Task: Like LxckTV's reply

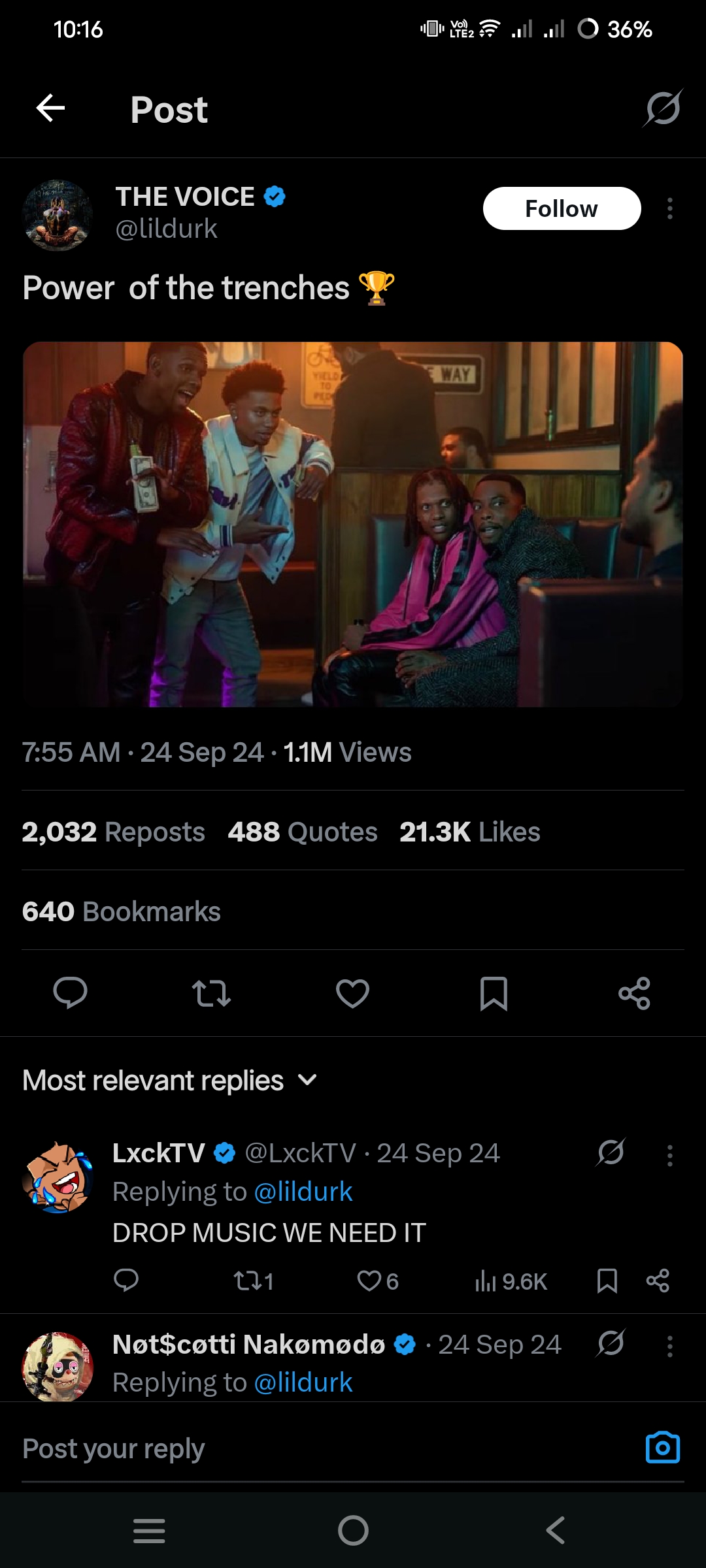Action: [x=369, y=1281]
